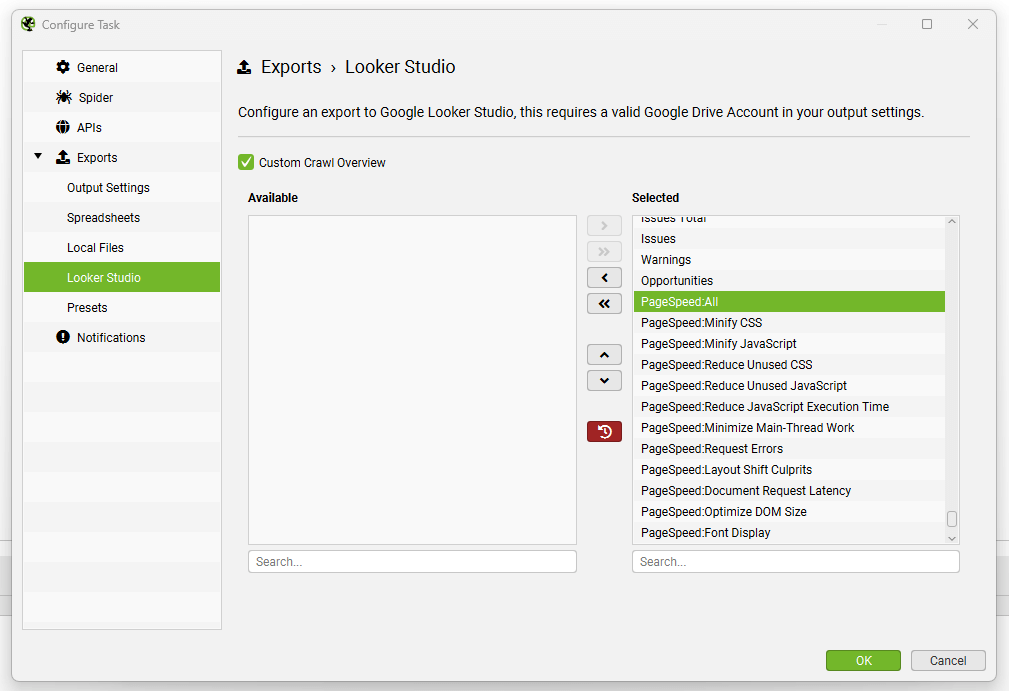Move selected item up with arrow button

tap(604, 355)
